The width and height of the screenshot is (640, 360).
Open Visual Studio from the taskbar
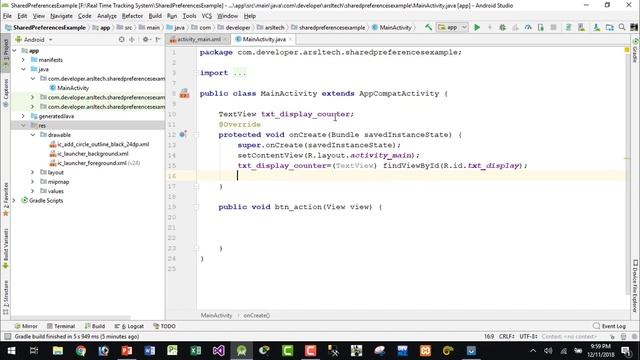click(x=218, y=351)
